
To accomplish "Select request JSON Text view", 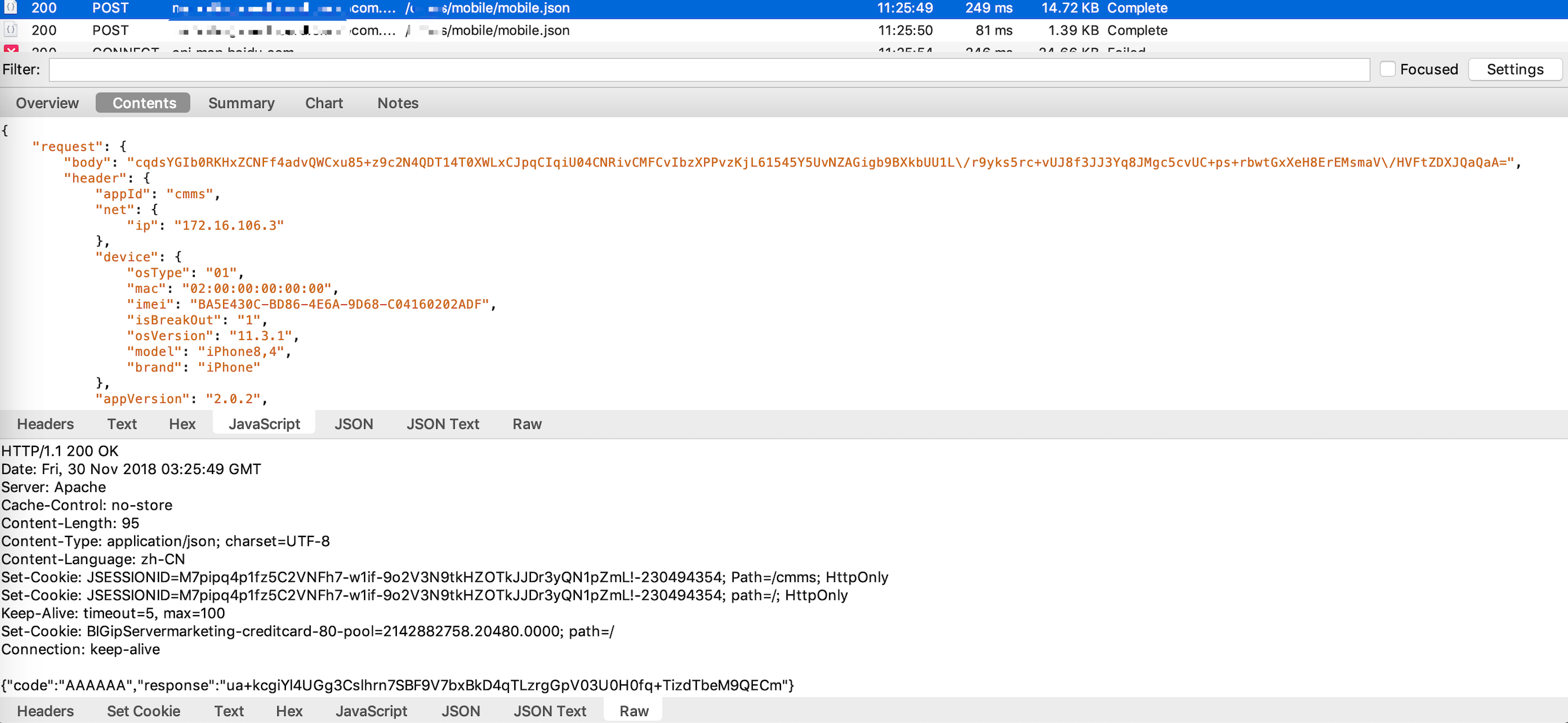I will [443, 423].
